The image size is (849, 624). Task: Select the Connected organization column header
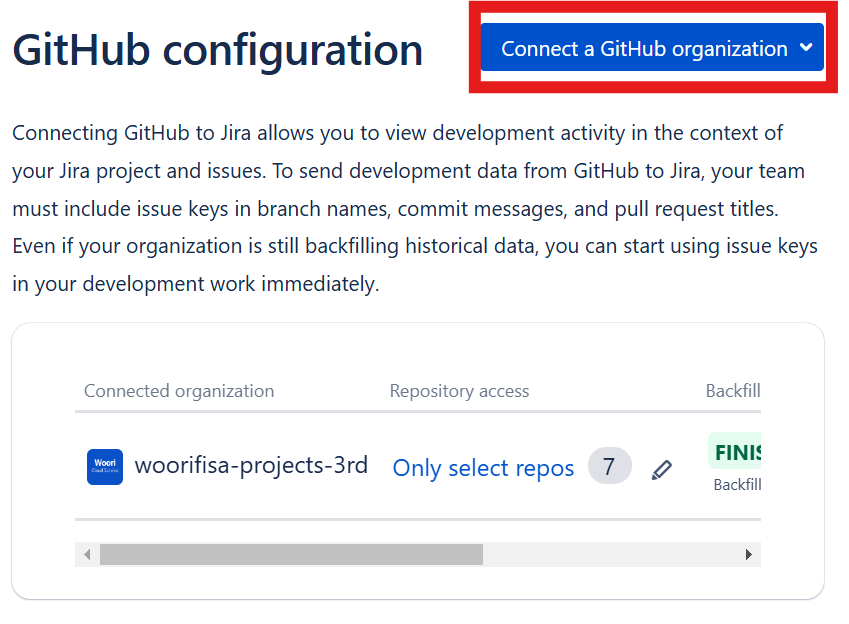click(x=179, y=391)
